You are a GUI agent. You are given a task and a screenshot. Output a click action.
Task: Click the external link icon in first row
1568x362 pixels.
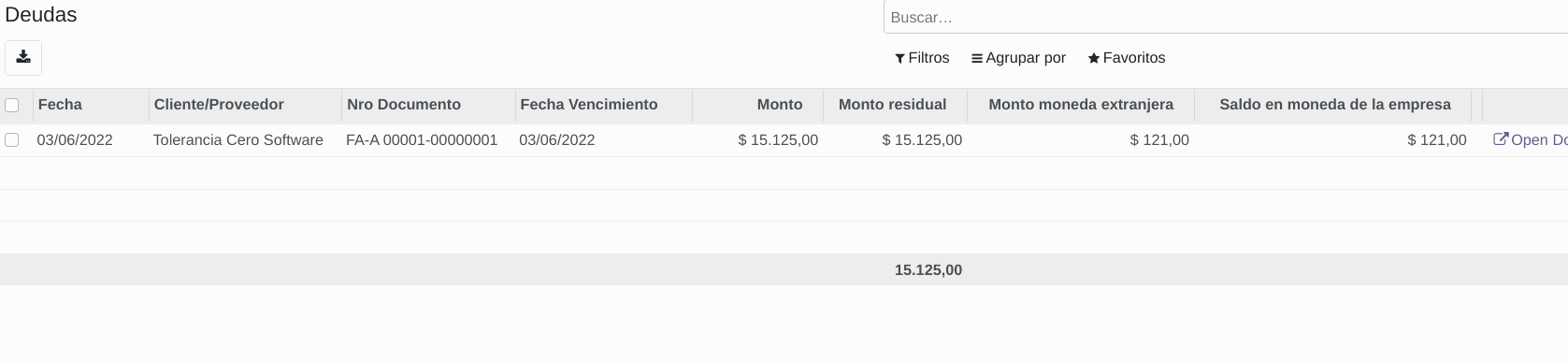pyautogui.click(x=1501, y=139)
